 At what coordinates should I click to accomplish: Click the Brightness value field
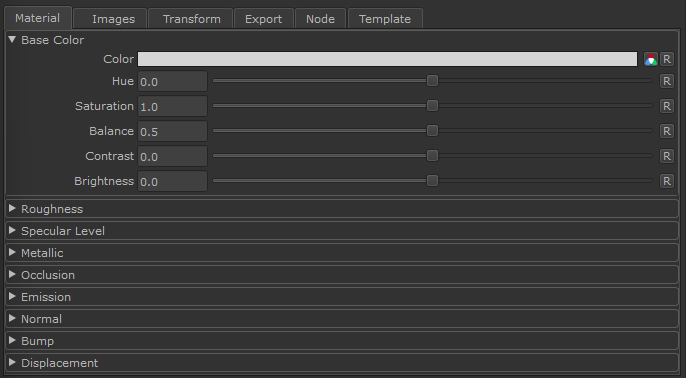click(x=172, y=181)
